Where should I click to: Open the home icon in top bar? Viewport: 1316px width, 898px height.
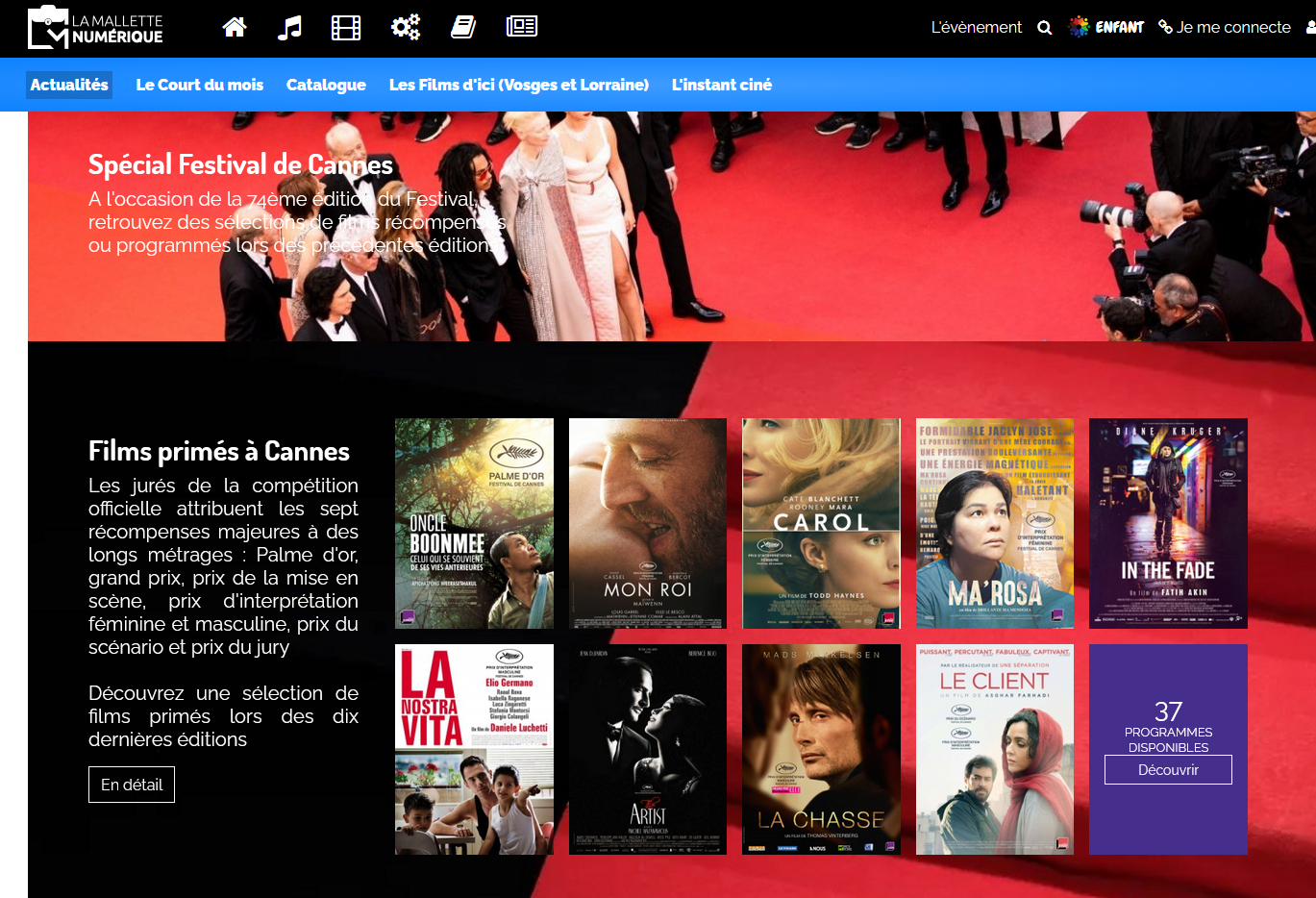235,27
